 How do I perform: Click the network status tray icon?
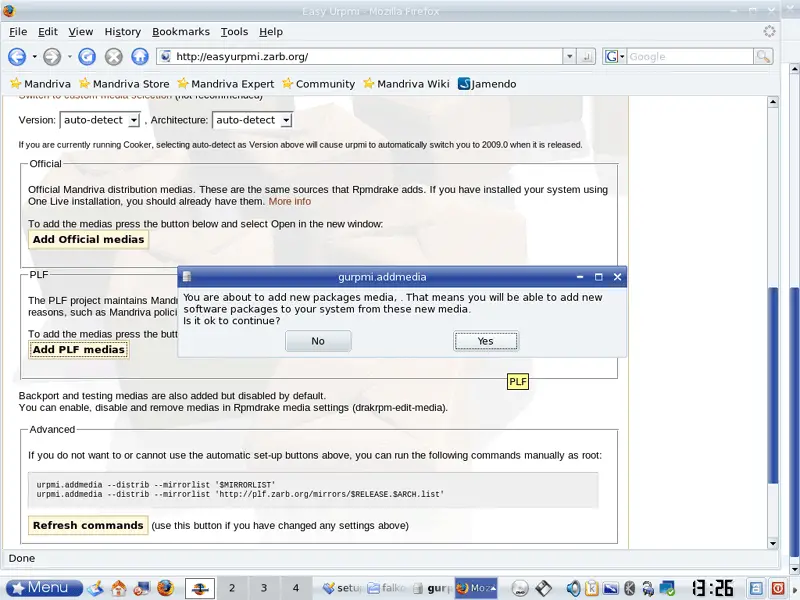pos(667,588)
